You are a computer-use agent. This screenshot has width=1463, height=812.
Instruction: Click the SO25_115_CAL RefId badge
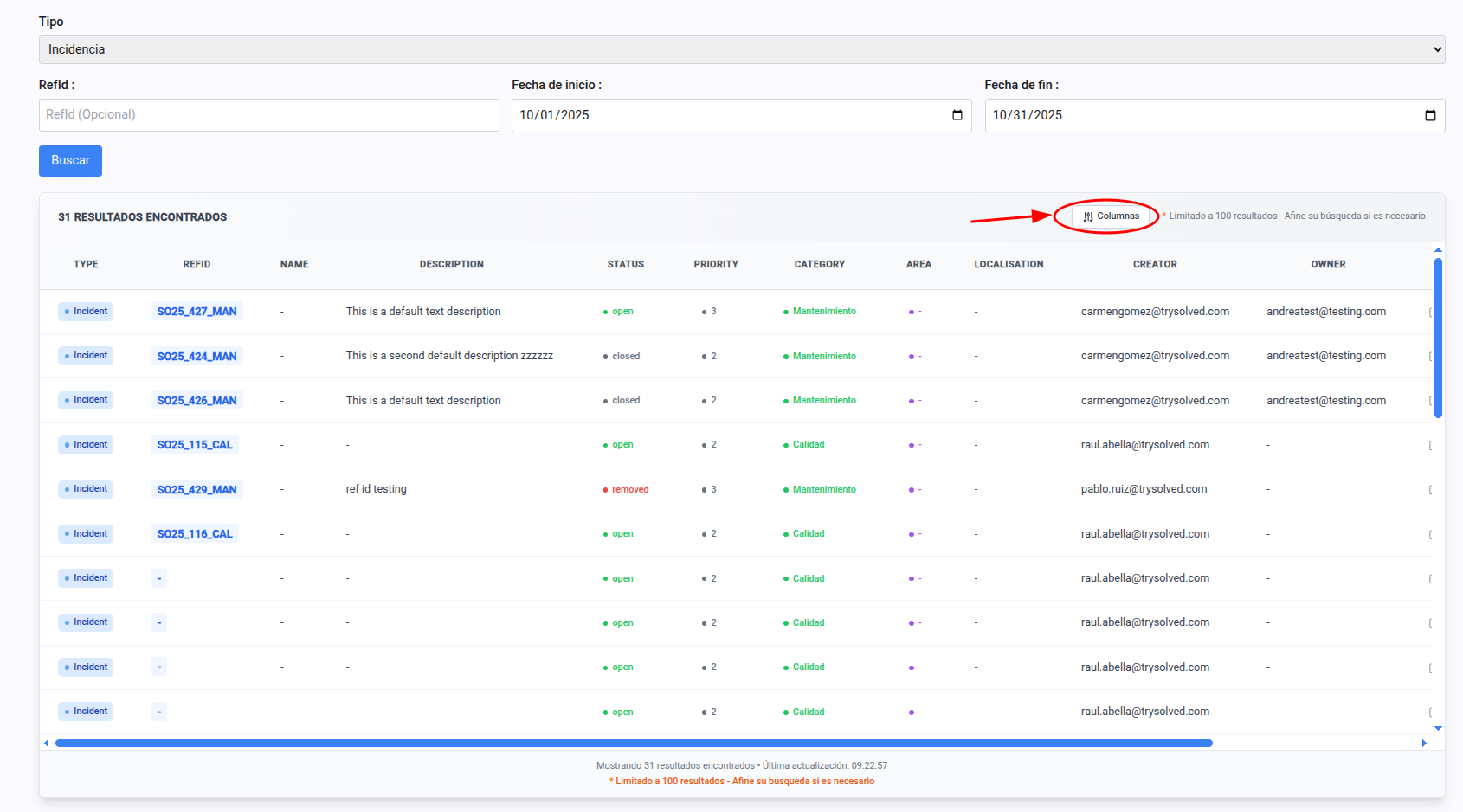[x=195, y=445]
